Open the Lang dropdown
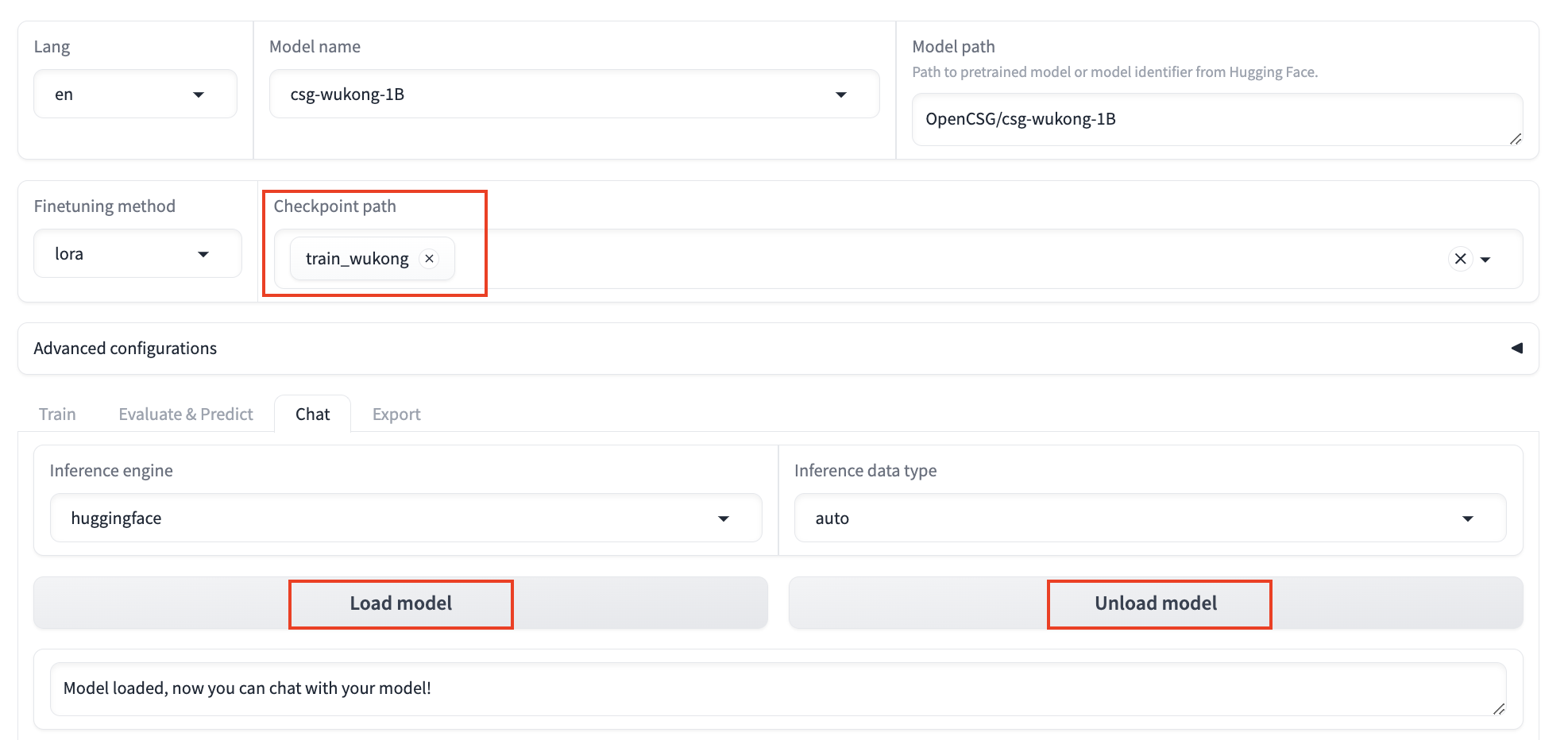The height and width of the screenshot is (740, 1568). point(135,94)
